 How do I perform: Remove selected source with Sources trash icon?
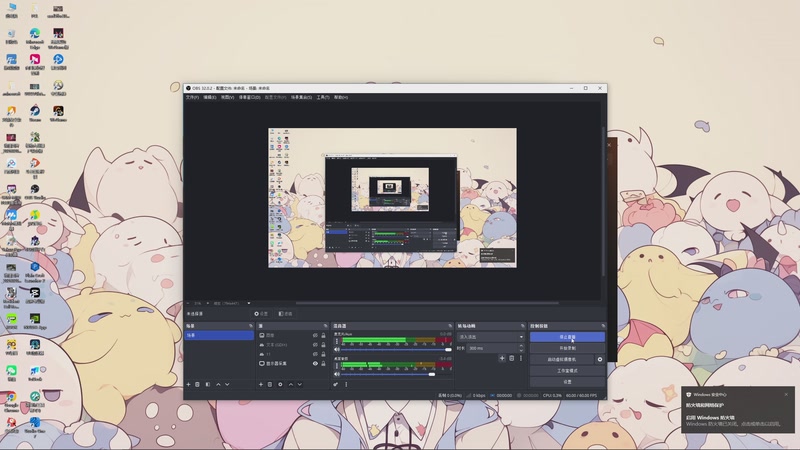pos(270,384)
